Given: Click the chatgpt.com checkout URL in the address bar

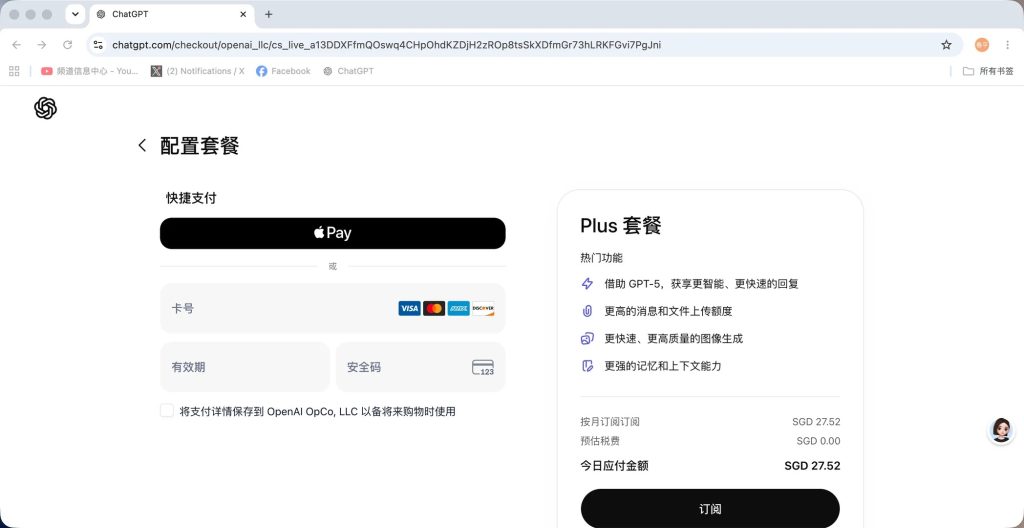Looking at the screenshot, I should pos(387,45).
